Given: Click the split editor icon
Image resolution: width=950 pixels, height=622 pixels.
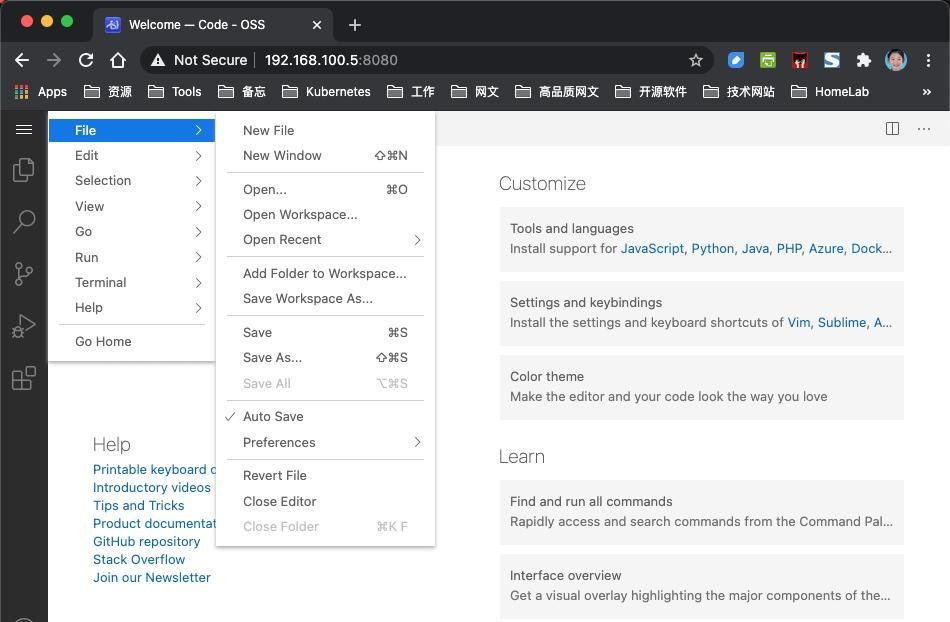Looking at the screenshot, I should pyautogui.click(x=892, y=128).
